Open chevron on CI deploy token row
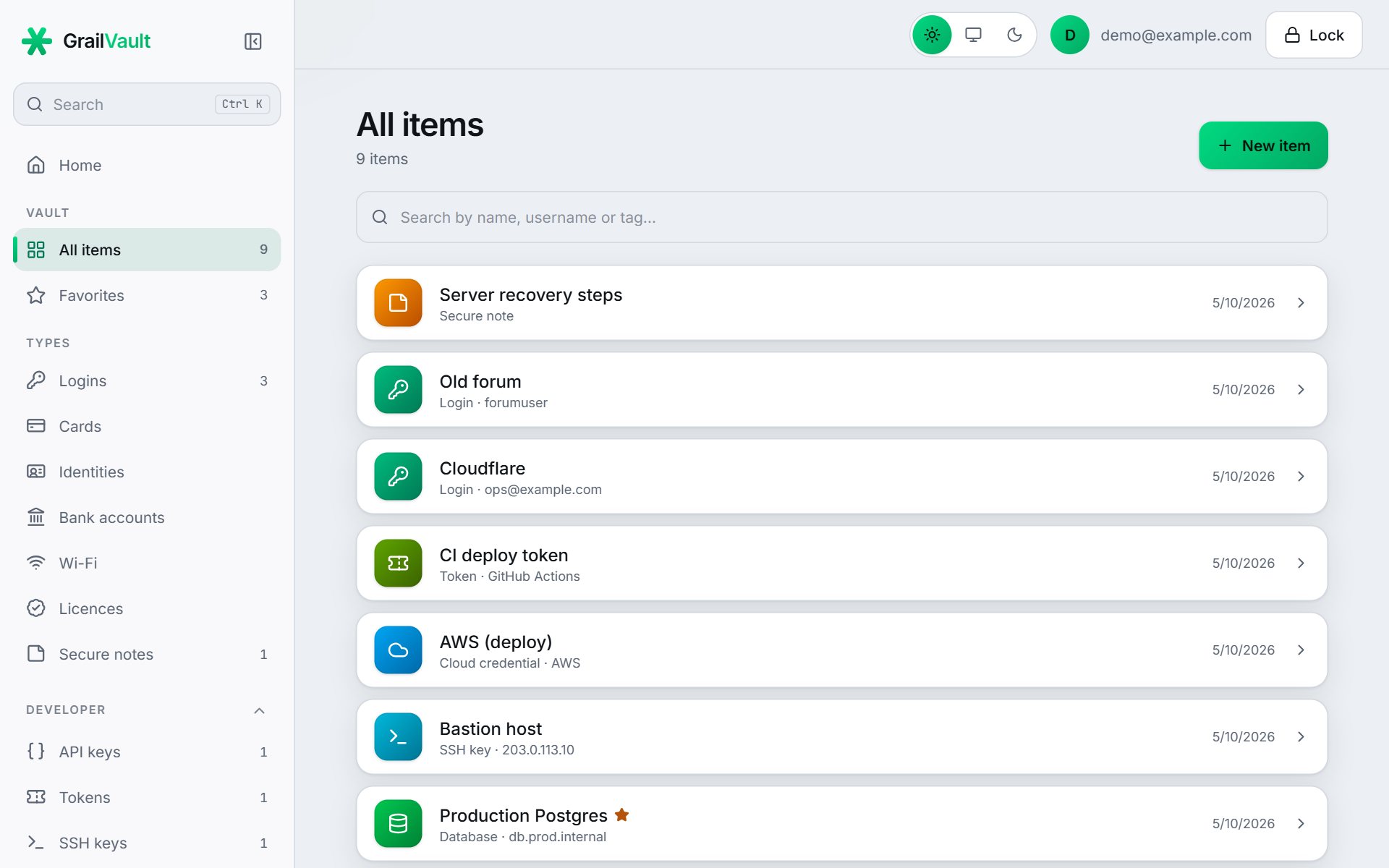Viewport: 1389px width, 868px height. pyautogui.click(x=1301, y=563)
